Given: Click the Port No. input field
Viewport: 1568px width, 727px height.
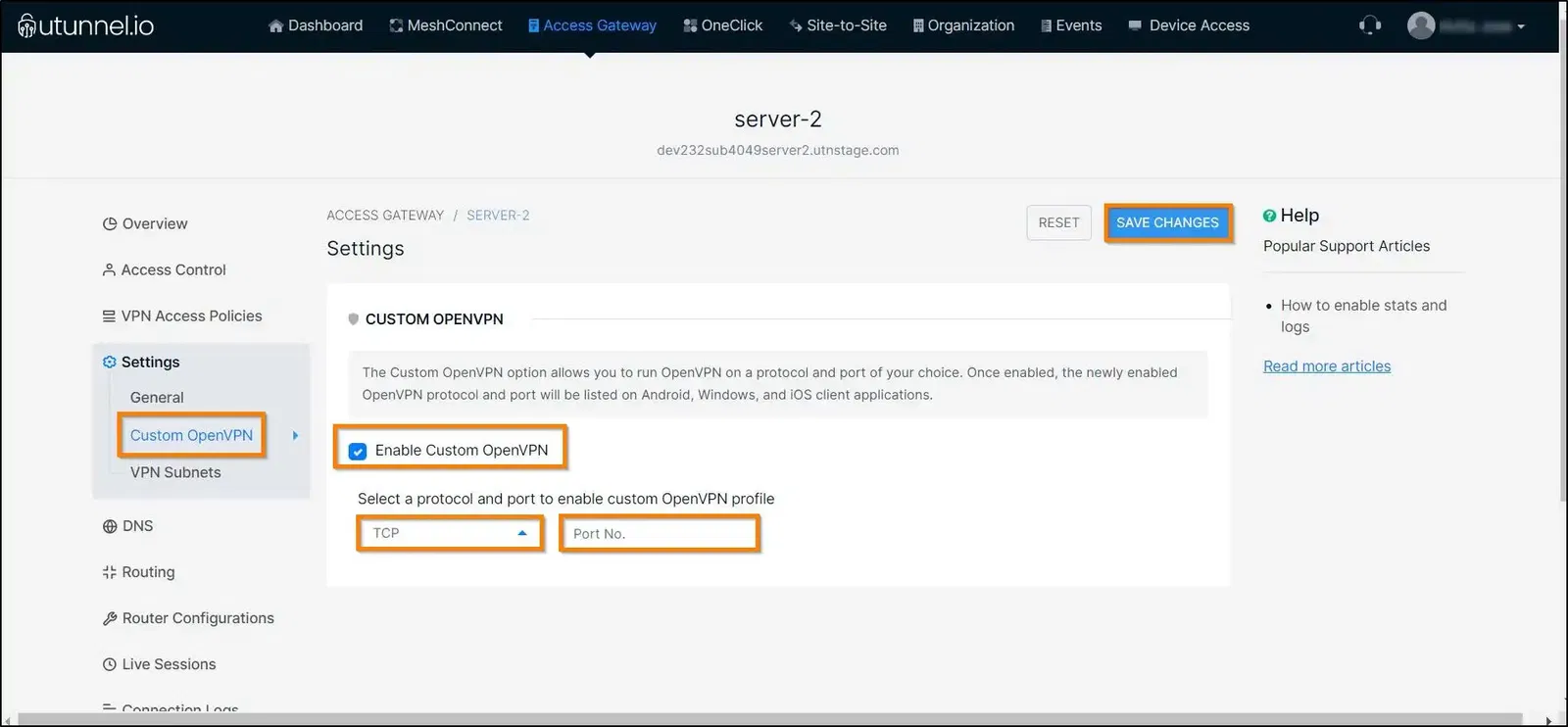Looking at the screenshot, I should [660, 534].
